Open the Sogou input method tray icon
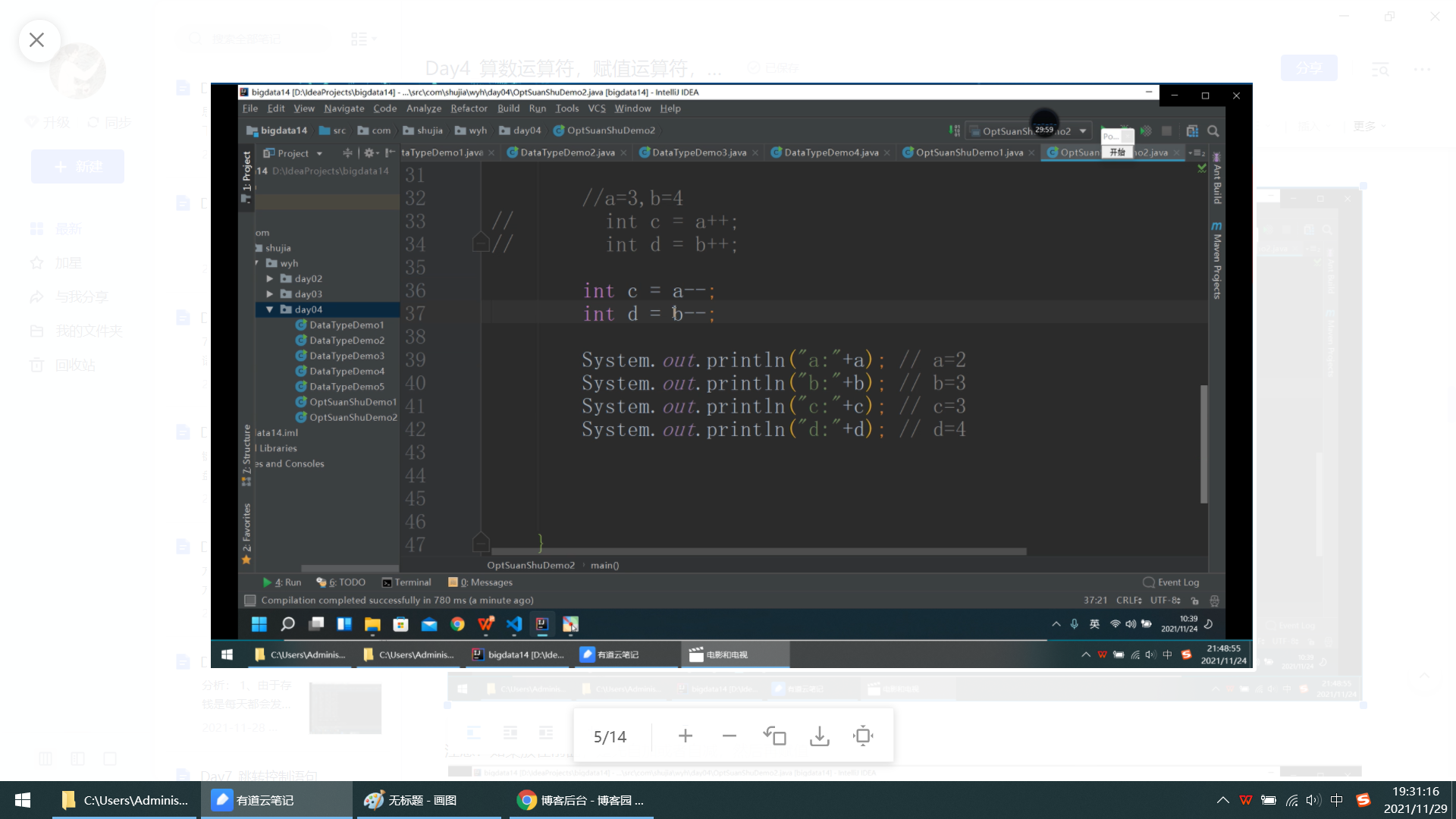 tap(1363, 800)
